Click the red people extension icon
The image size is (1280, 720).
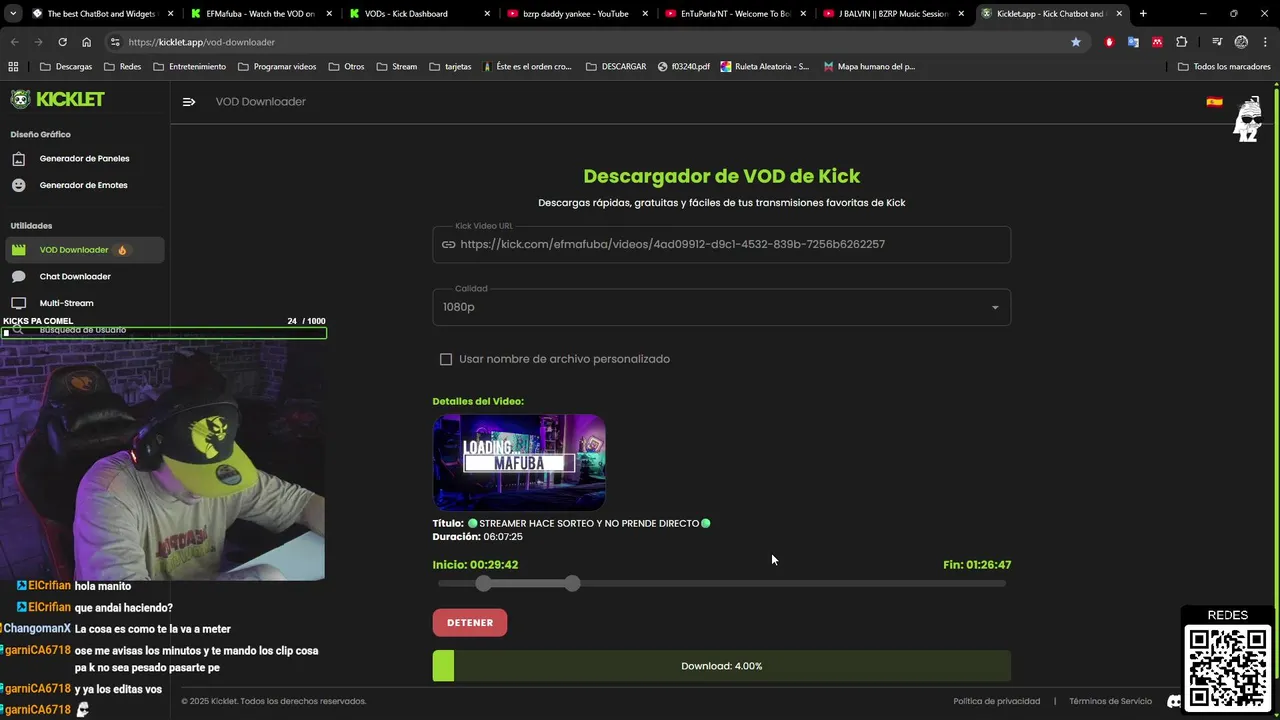tap(1157, 42)
